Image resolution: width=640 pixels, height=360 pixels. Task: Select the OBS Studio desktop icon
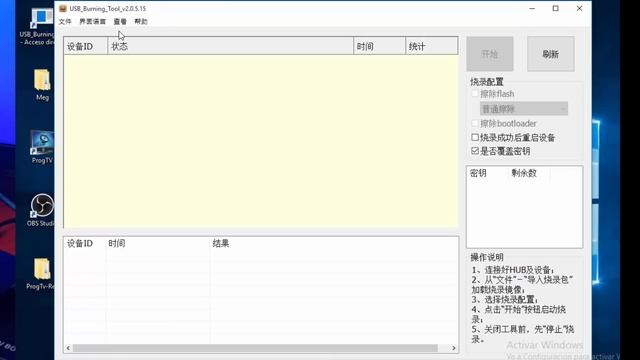41,210
